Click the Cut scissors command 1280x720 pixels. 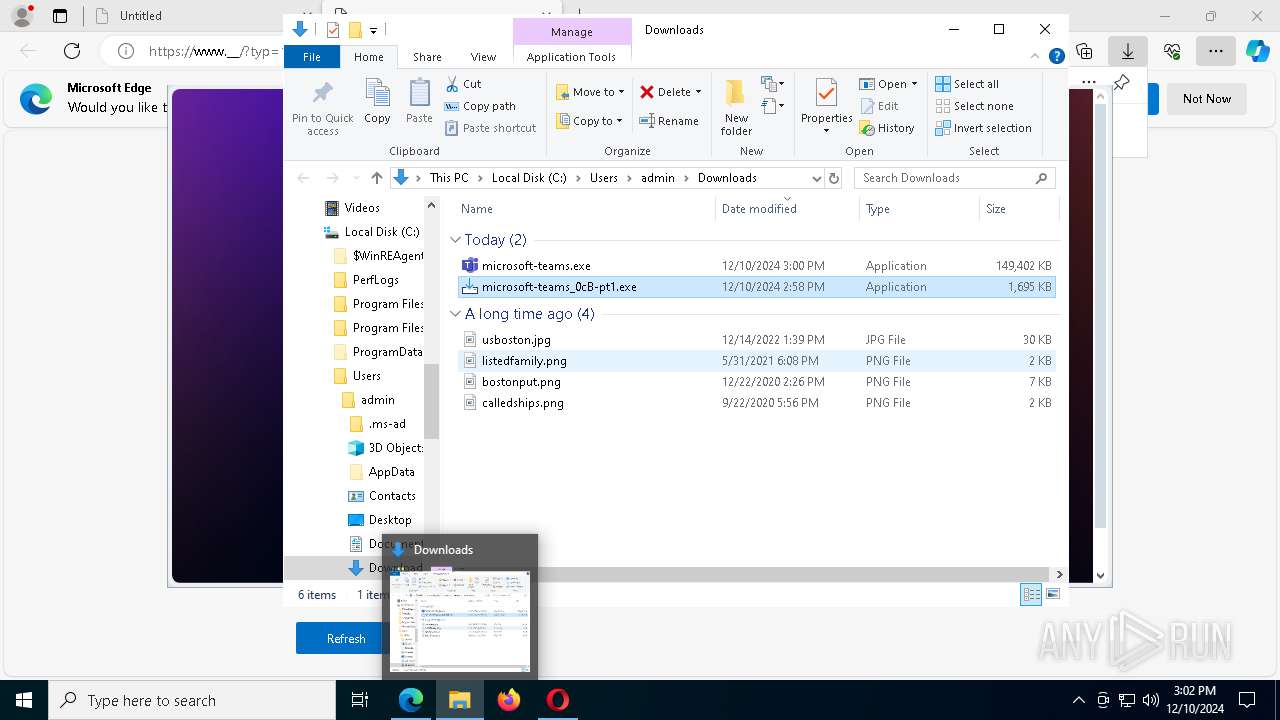point(463,84)
